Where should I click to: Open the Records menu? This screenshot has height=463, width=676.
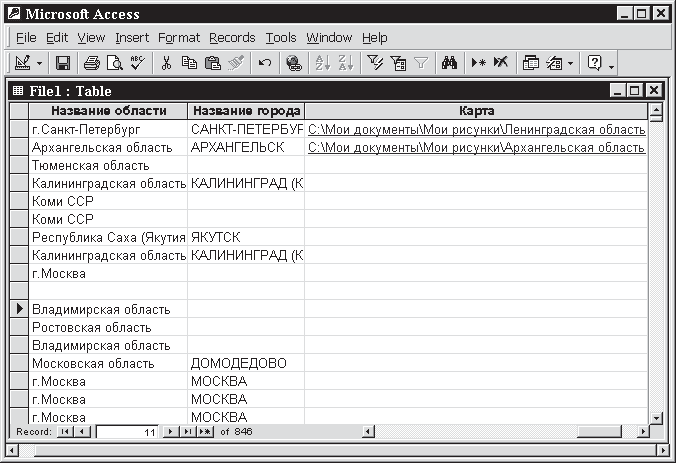(232, 38)
